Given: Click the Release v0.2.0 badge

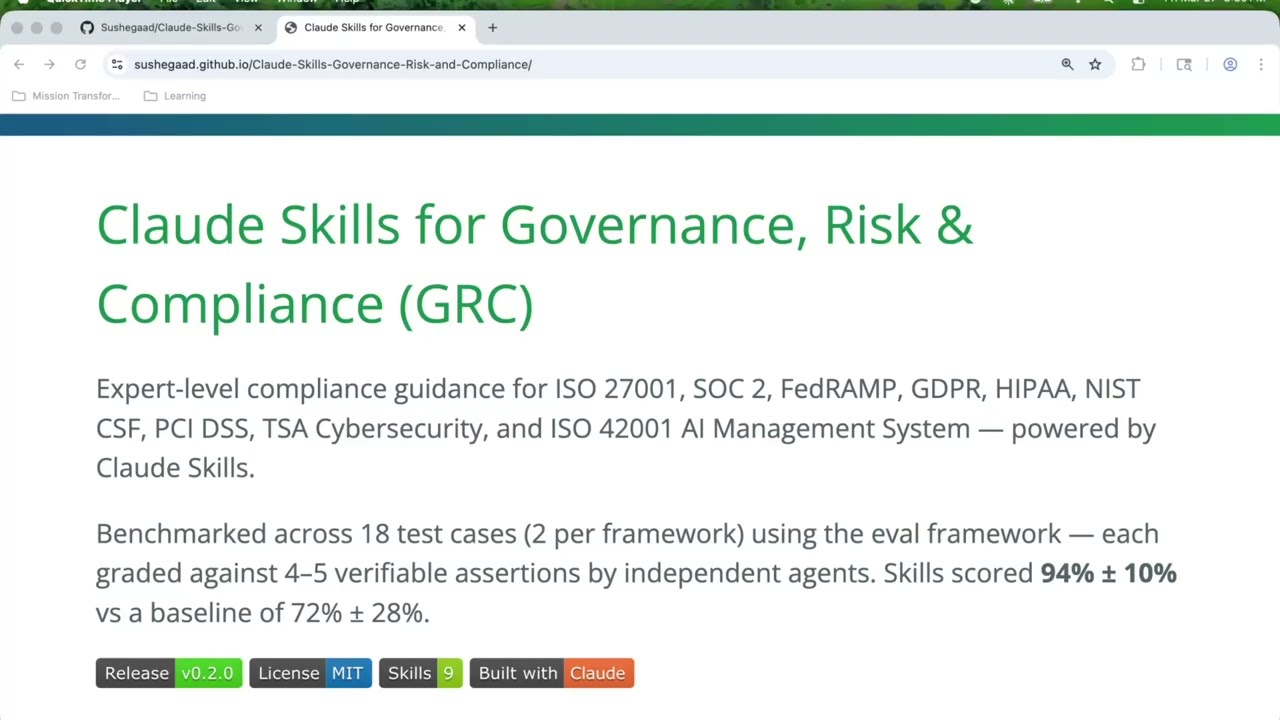Looking at the screenshot, I should [x=169, y=673].
